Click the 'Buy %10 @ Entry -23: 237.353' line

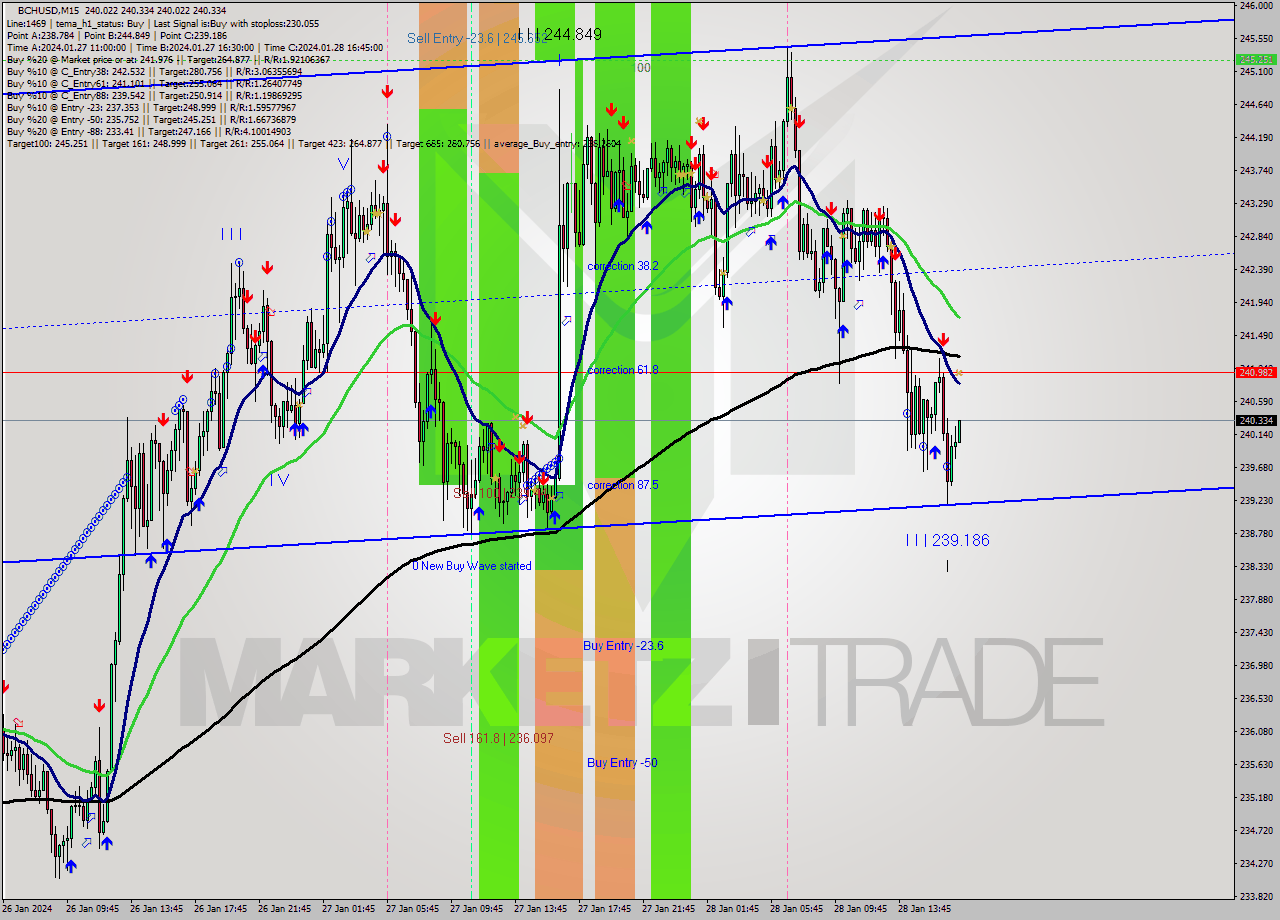pos(150,107)
